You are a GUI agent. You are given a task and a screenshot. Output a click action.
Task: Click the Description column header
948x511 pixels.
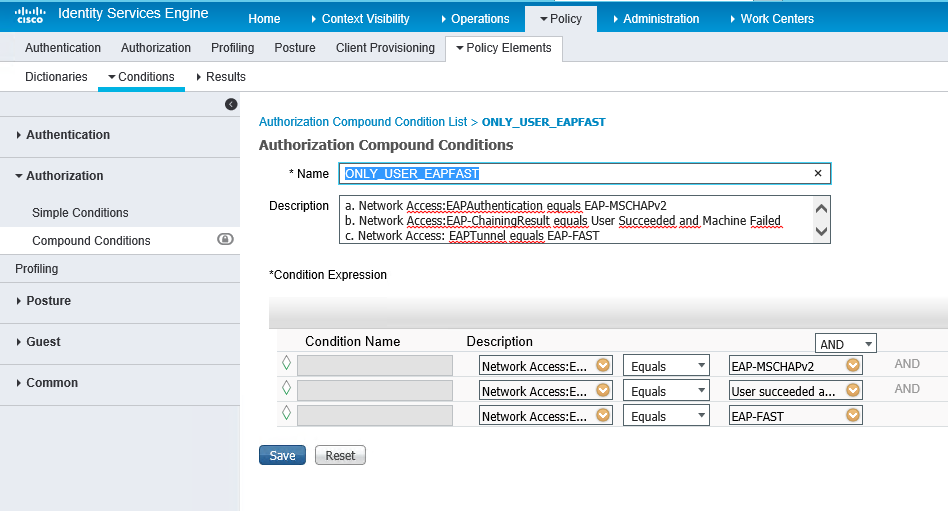click(499, 342)
